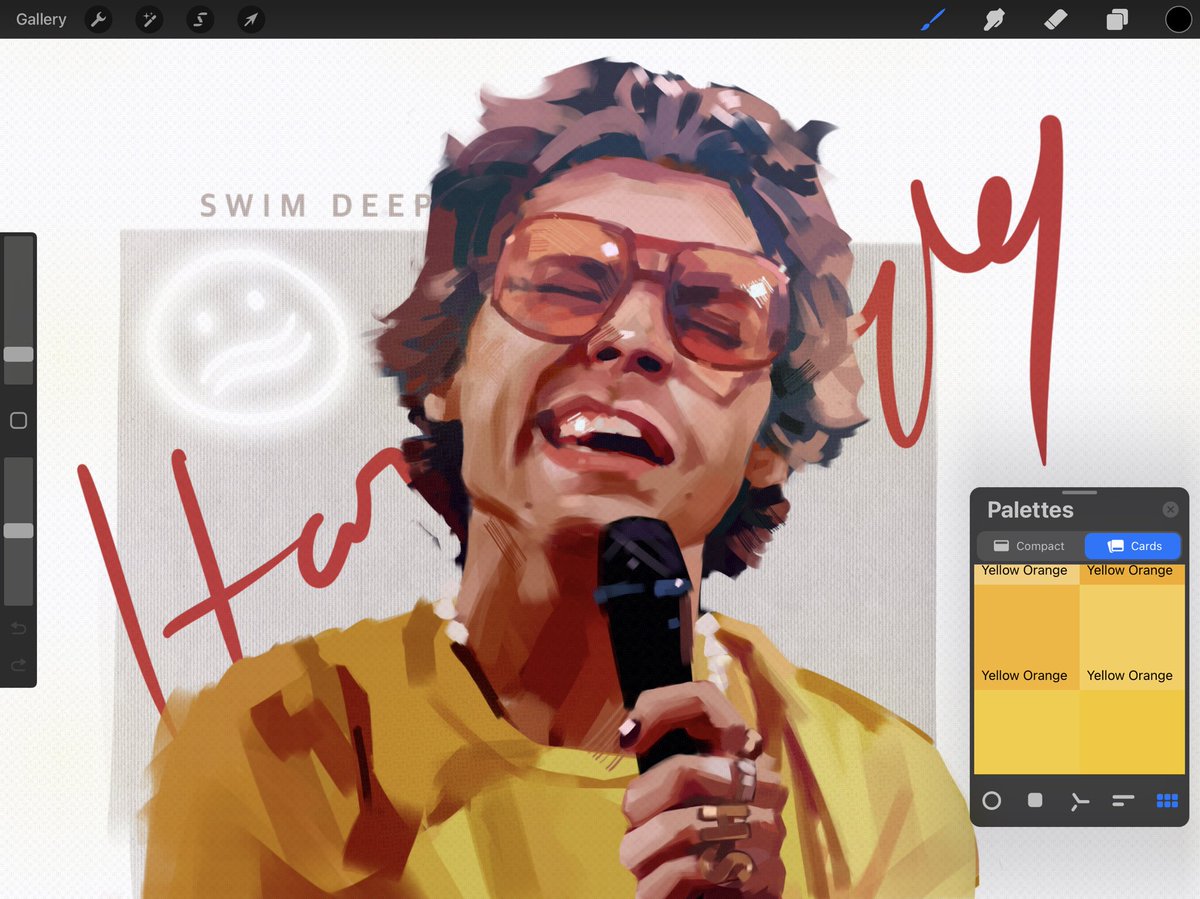
Task: Open the Value sliders color tab
Action: (x=1123, y=800)
